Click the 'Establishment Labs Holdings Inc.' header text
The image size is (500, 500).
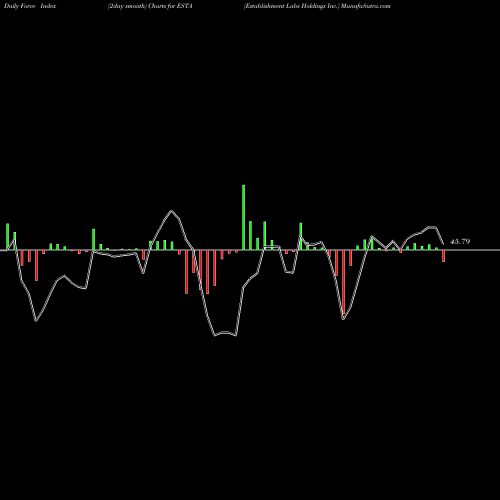tap(291, 6)
